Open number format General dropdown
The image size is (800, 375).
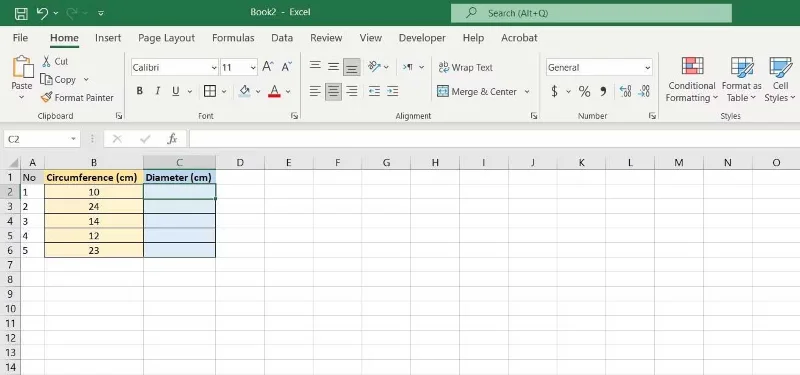click(x=647, y=67)
